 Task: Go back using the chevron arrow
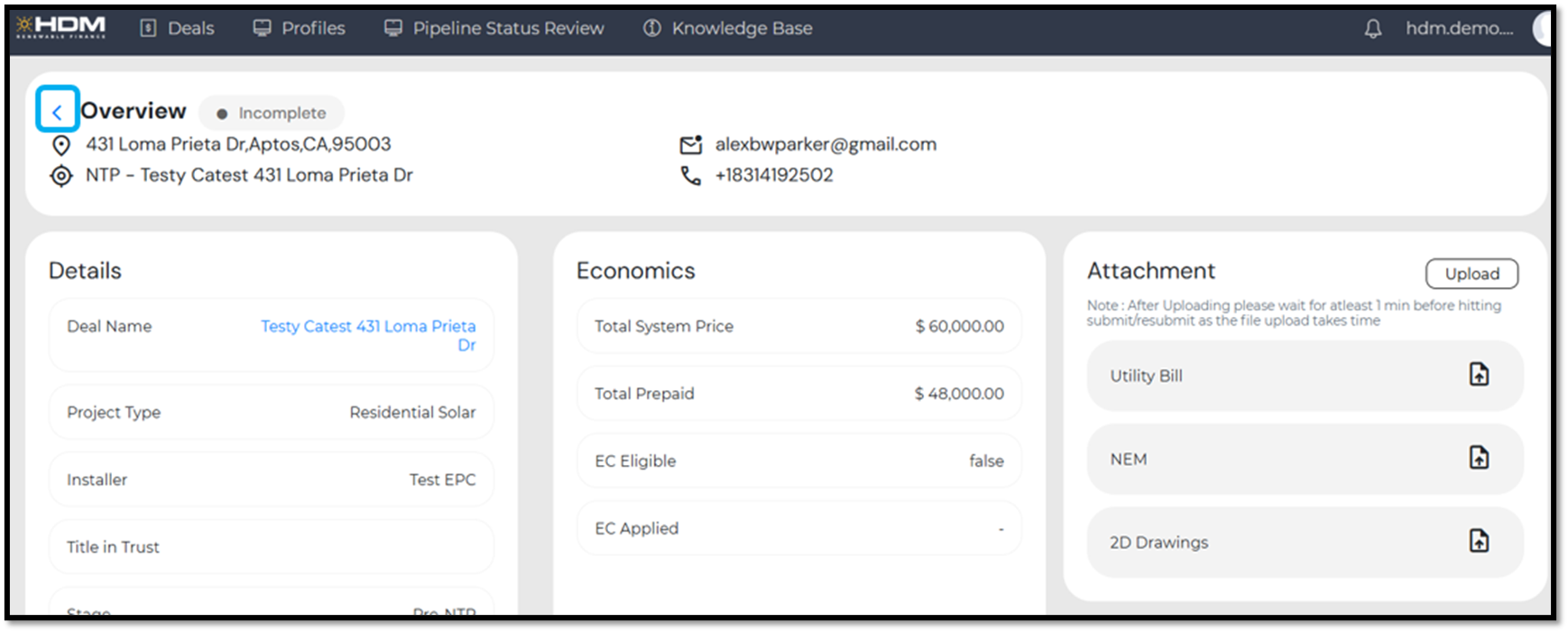57,110
